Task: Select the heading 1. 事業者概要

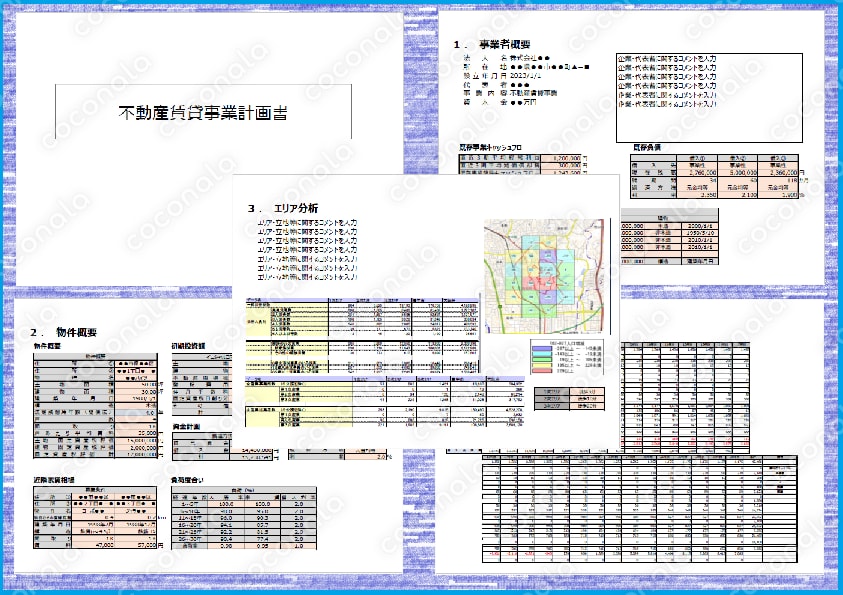Action: 492,44
